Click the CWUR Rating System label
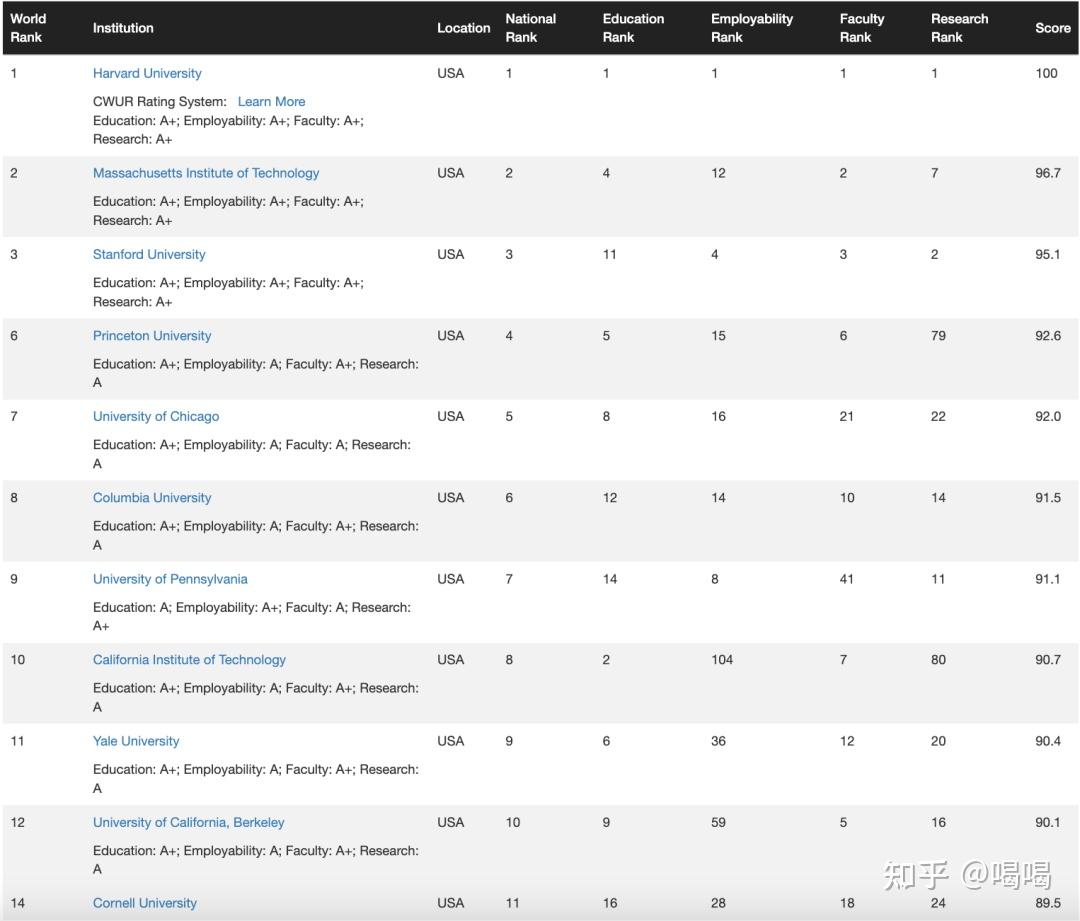 point(160,101)
